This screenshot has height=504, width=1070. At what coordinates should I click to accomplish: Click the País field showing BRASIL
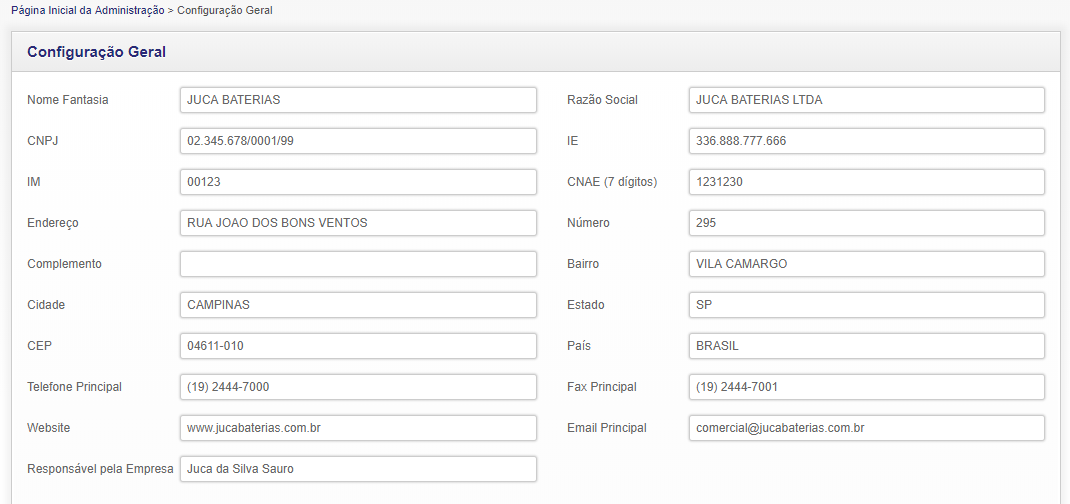(866, 346)
